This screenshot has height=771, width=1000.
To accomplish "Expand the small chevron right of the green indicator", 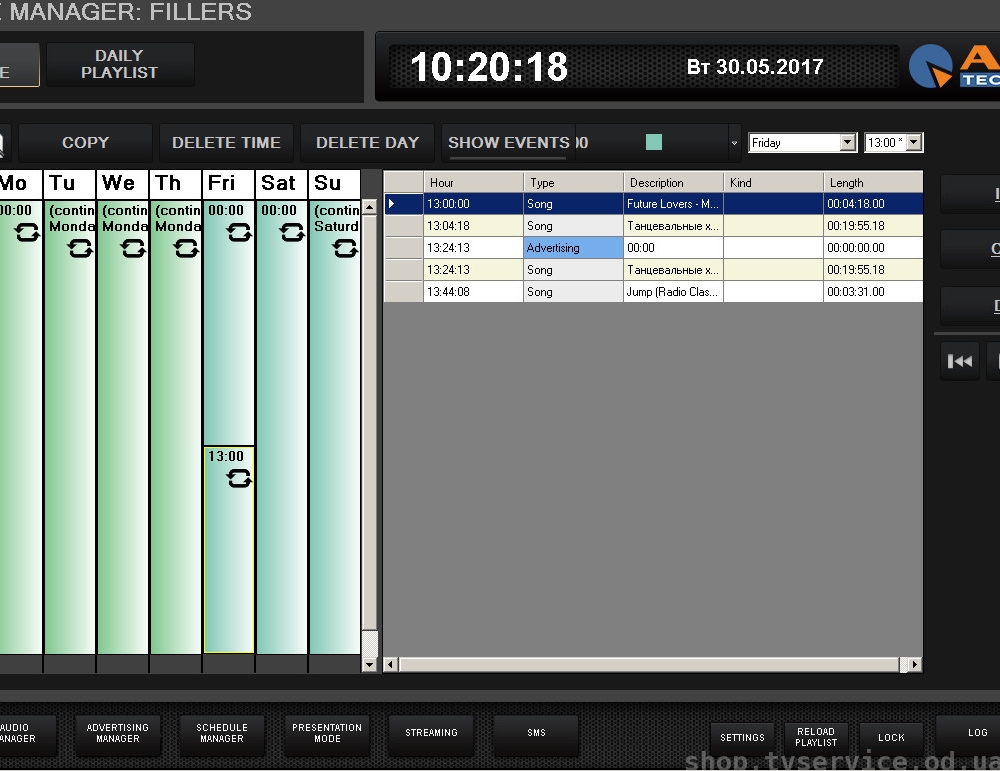I will pos(734,143).
